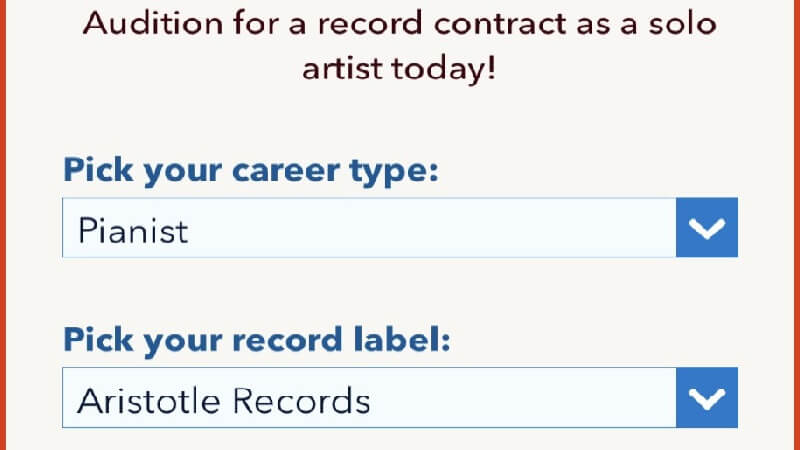Click the empty area inside the career type field
The image size is (800, 450).
434,228
